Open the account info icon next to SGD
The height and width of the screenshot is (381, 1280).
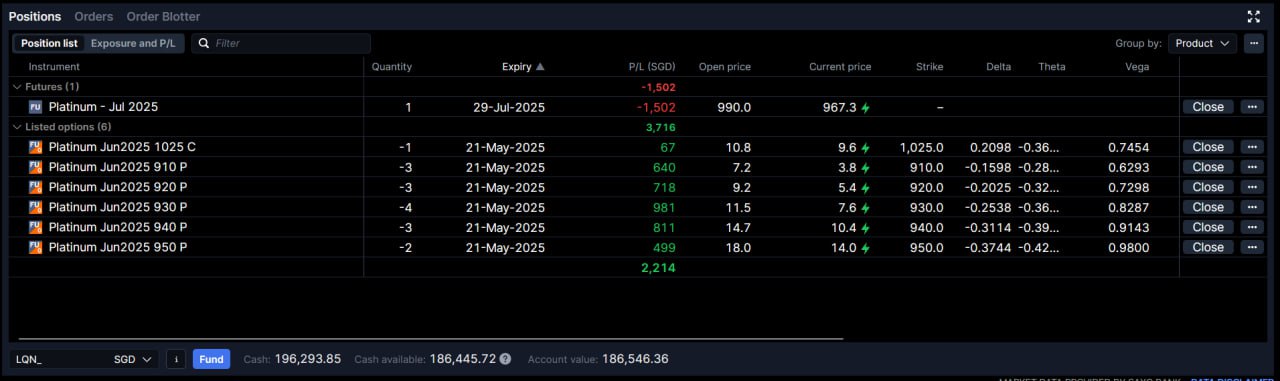[x=176, y=359]
